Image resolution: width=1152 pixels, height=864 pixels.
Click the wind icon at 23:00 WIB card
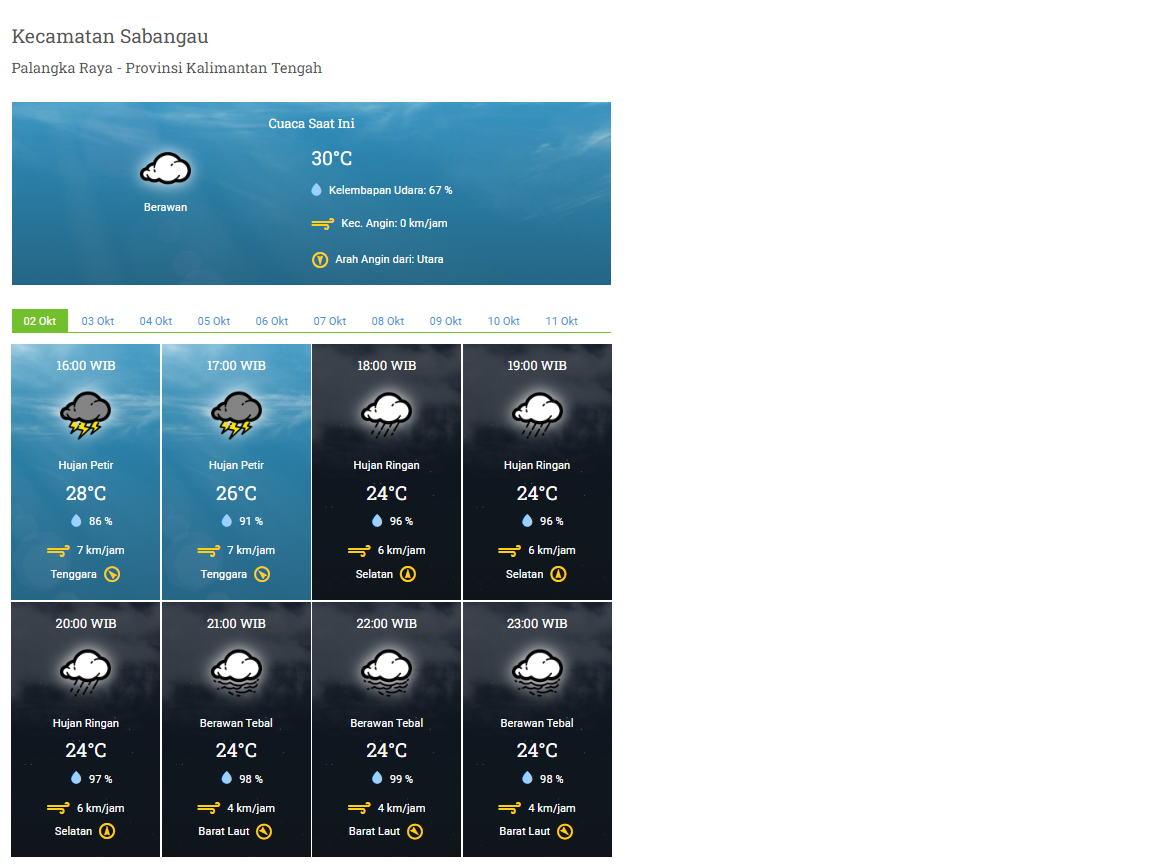pyautogui.click(x=509, y=808)
